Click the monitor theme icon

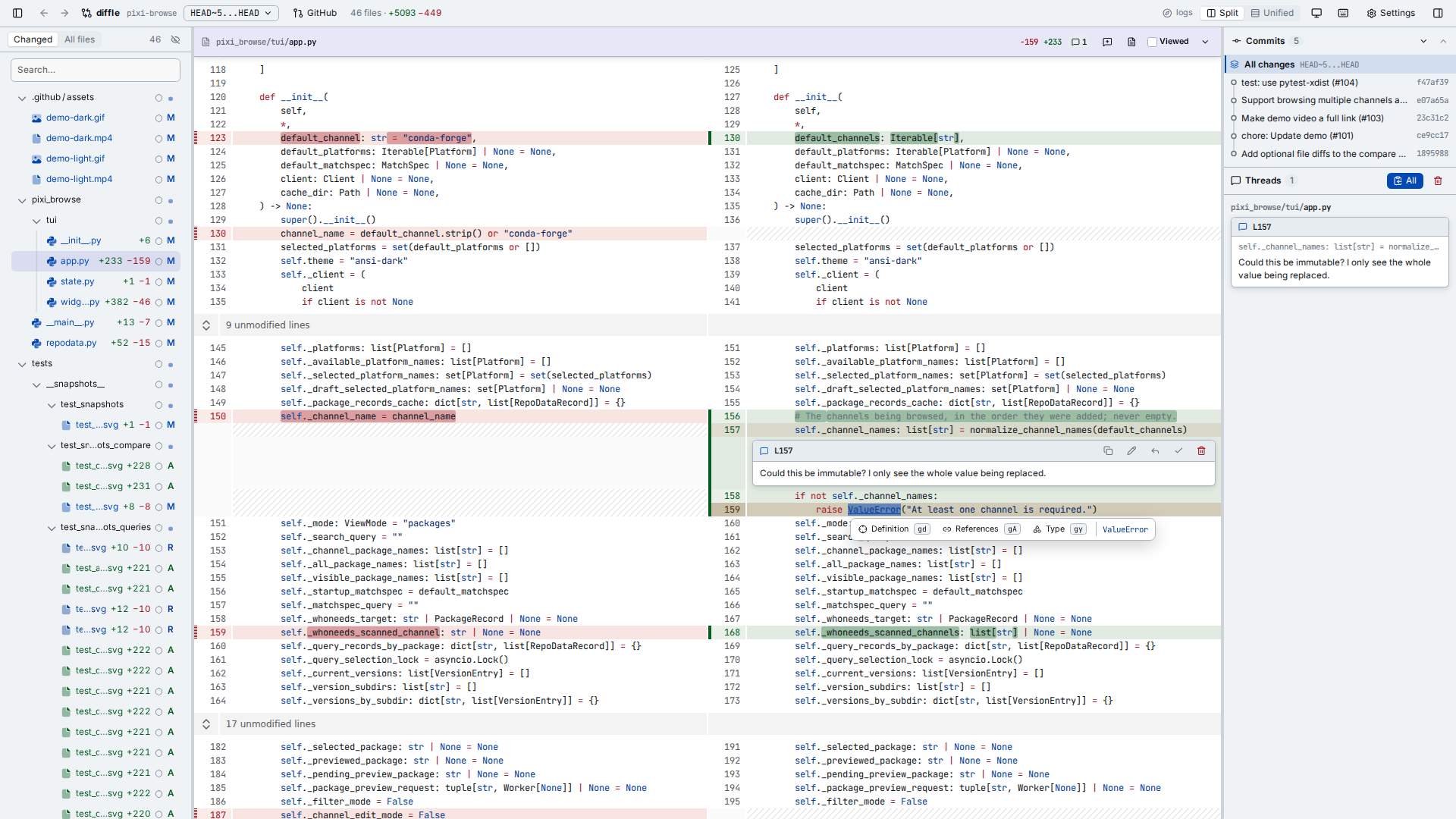tap(1316, 13)
